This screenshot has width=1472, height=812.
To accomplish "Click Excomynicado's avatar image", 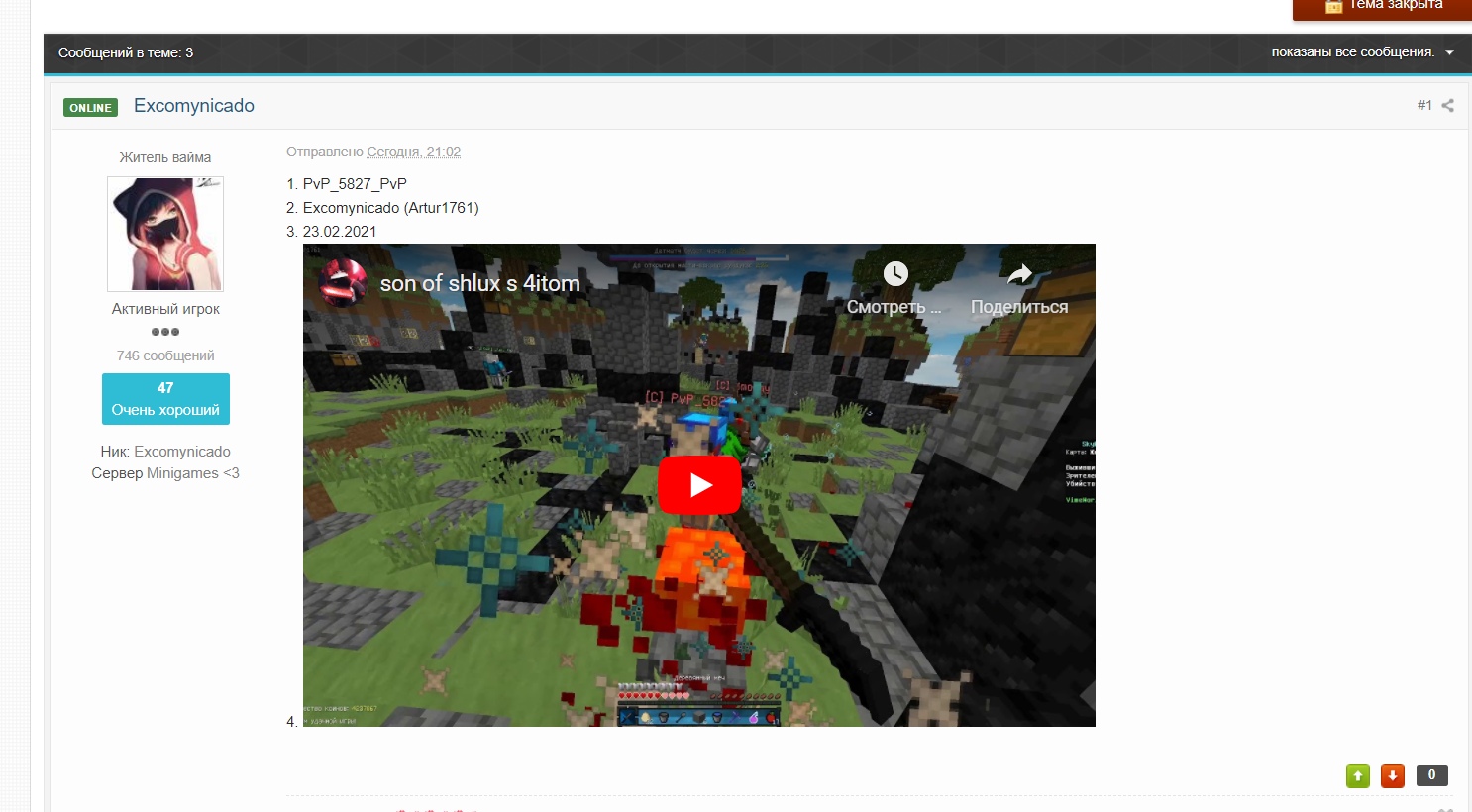I will pos(165,234).
